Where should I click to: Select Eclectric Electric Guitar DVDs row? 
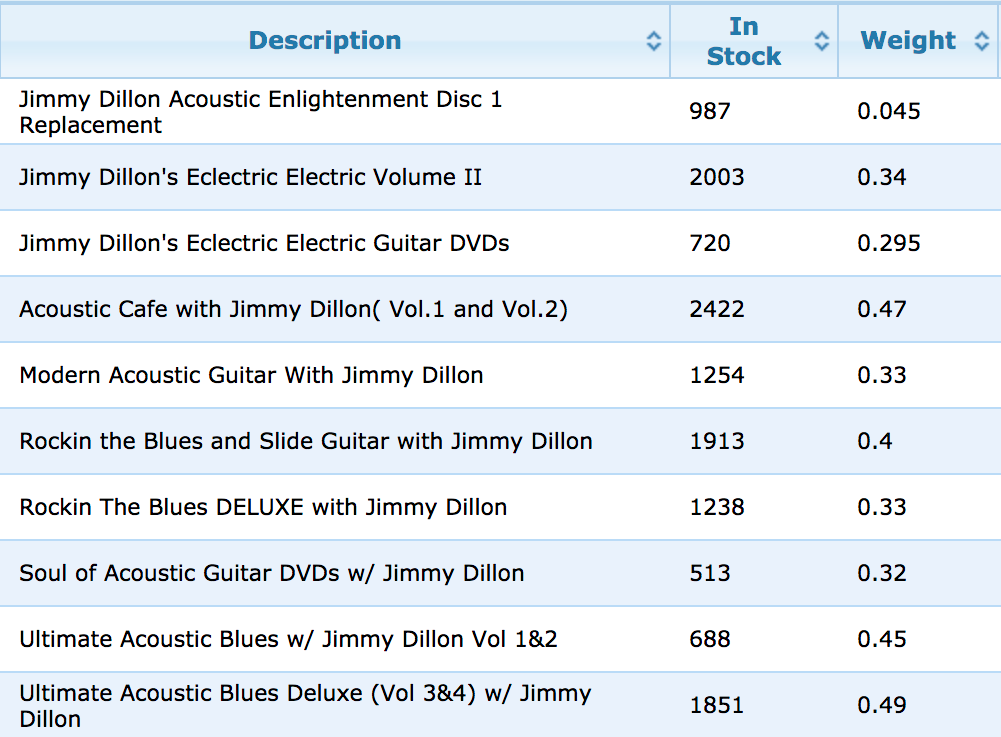click(x=500, y=243)
